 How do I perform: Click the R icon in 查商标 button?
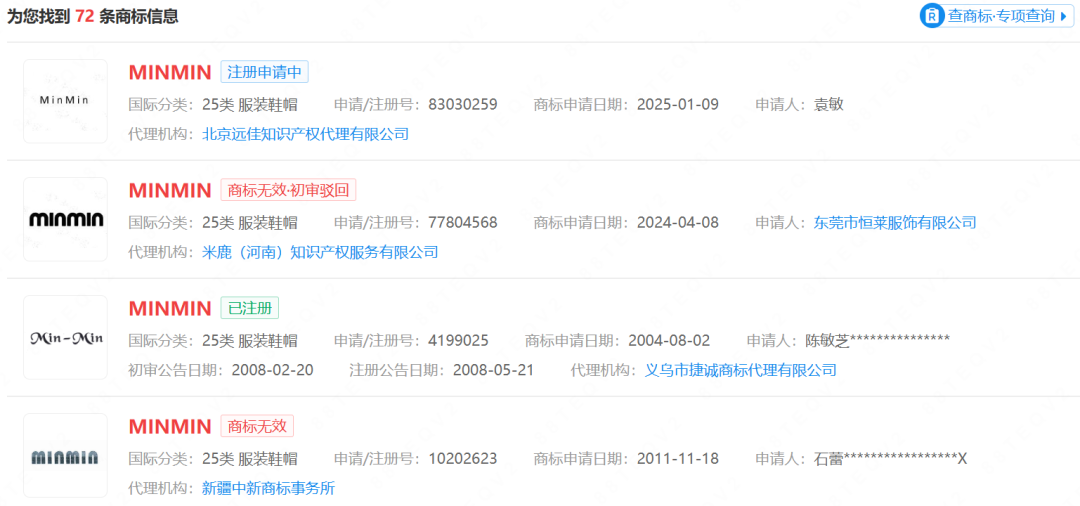coord(933,16)
